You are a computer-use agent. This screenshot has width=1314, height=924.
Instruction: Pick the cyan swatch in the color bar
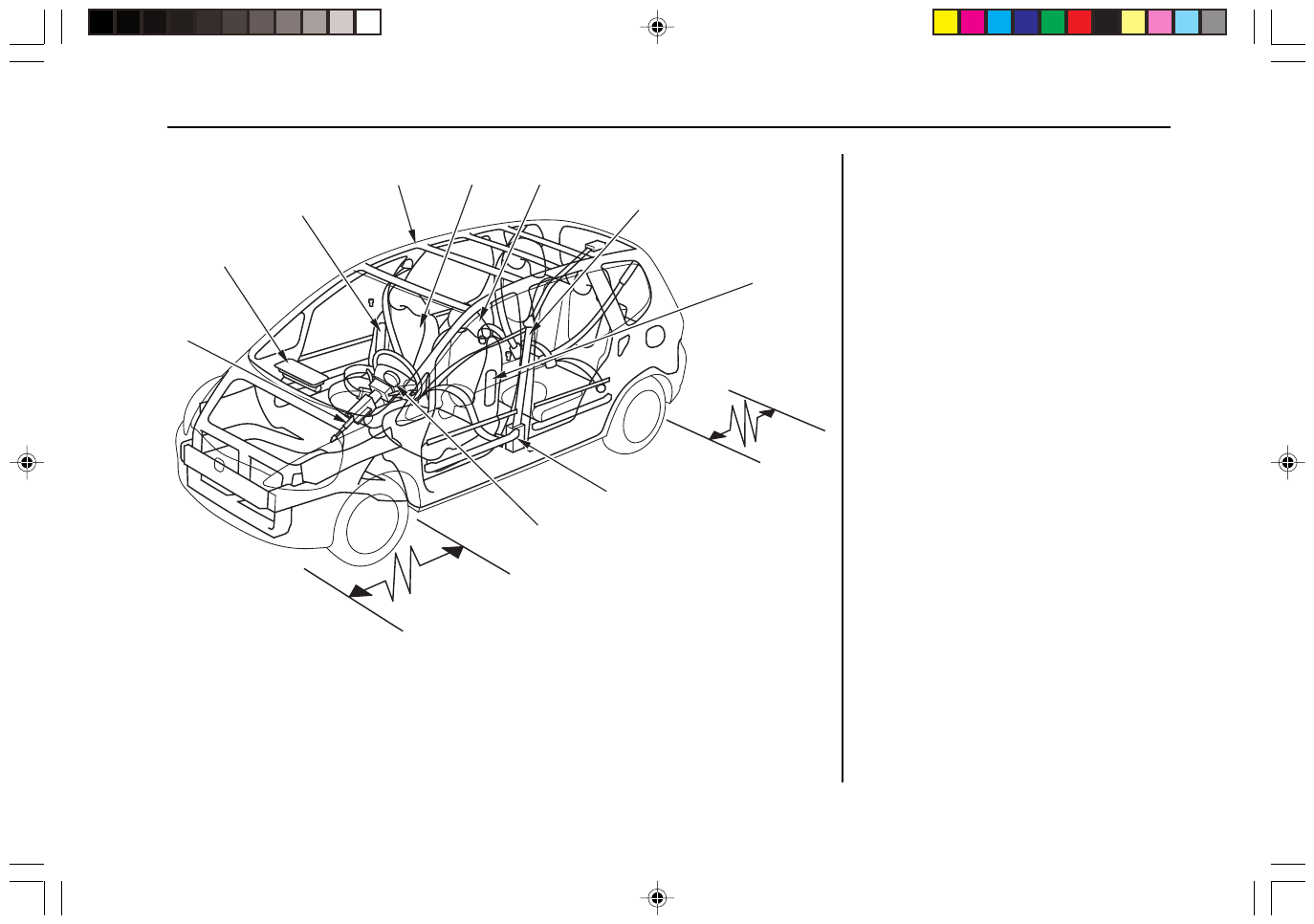pyautogui.click(x=999, y=22)
